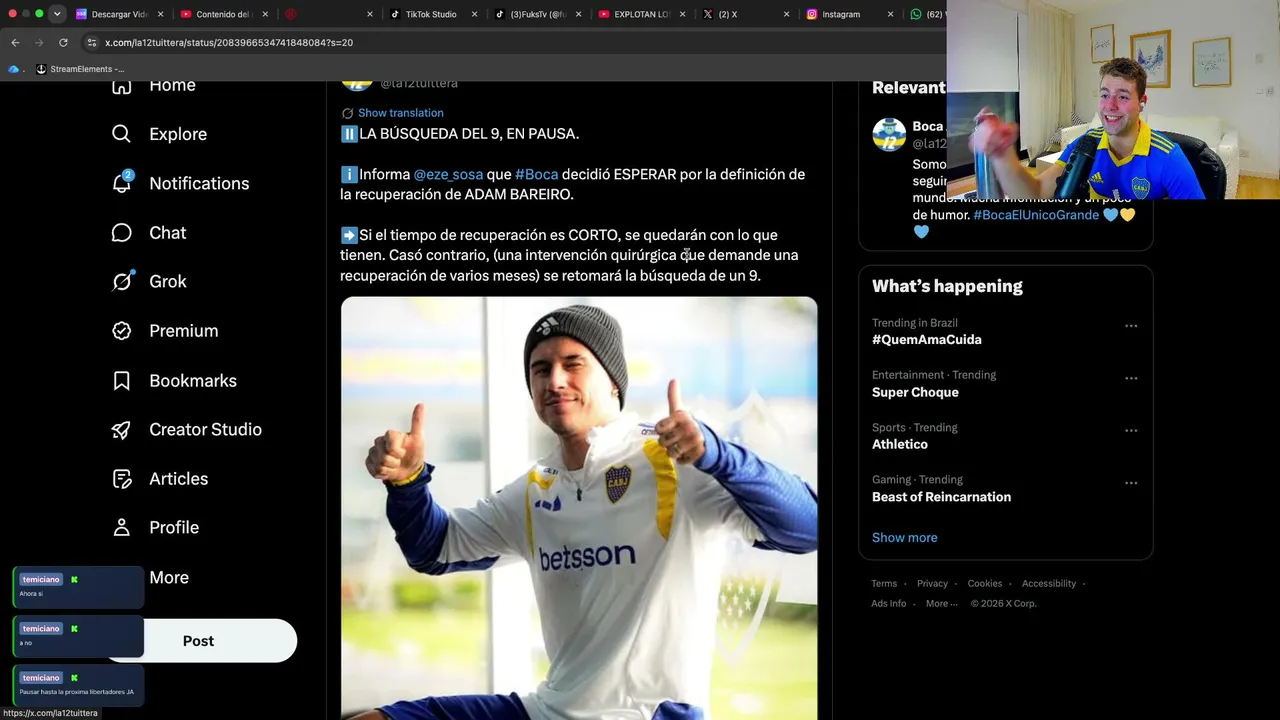Open the @eze_sosa mention link

pyautogui.click(x=448, y=174)
